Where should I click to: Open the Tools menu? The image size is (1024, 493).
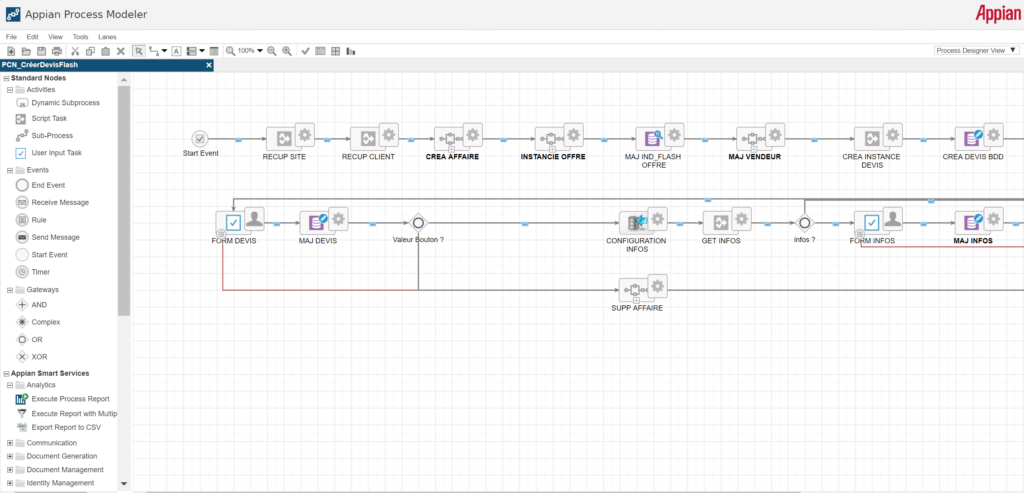80,37
